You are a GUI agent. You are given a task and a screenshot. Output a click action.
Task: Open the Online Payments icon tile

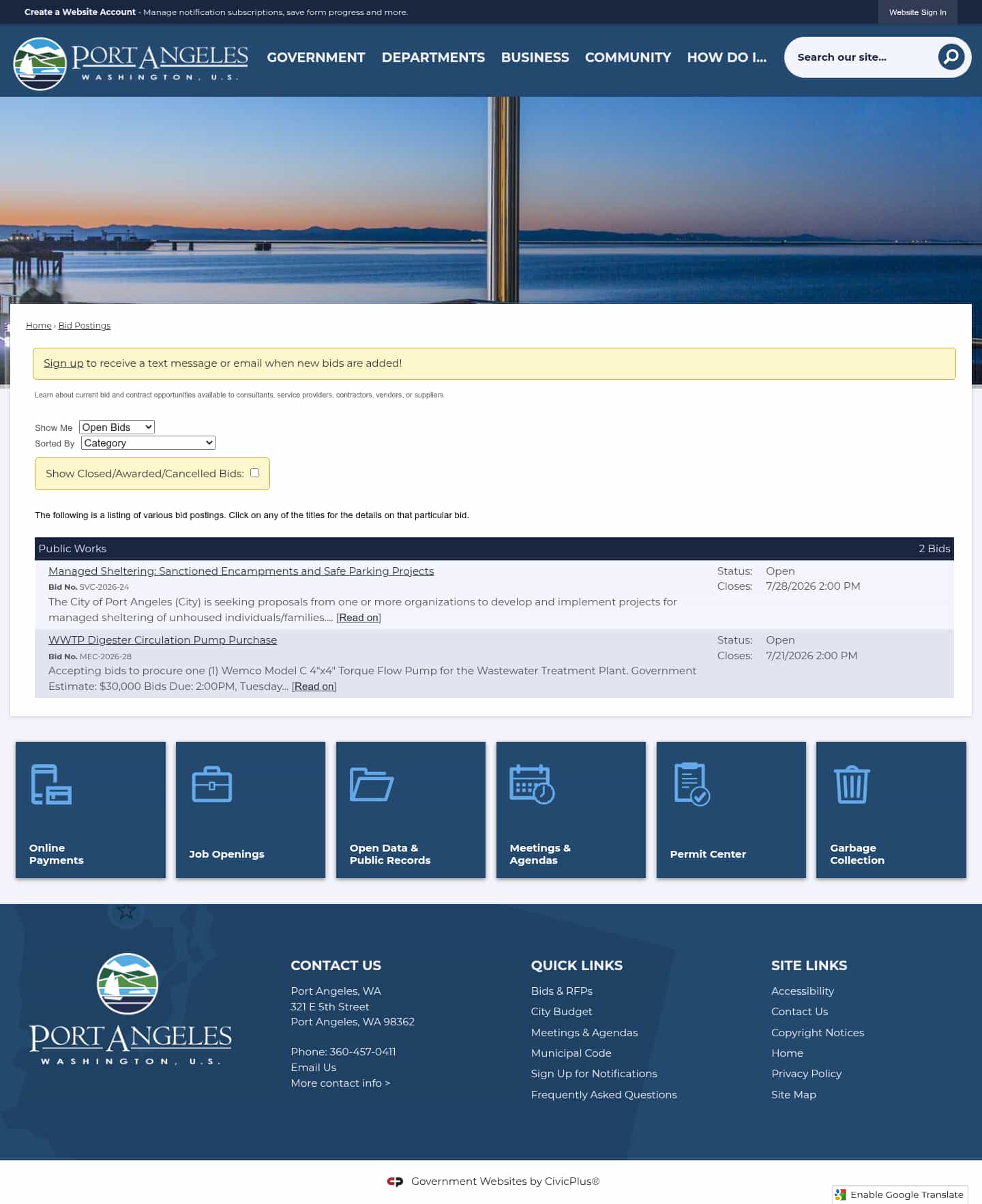(91, 809)
